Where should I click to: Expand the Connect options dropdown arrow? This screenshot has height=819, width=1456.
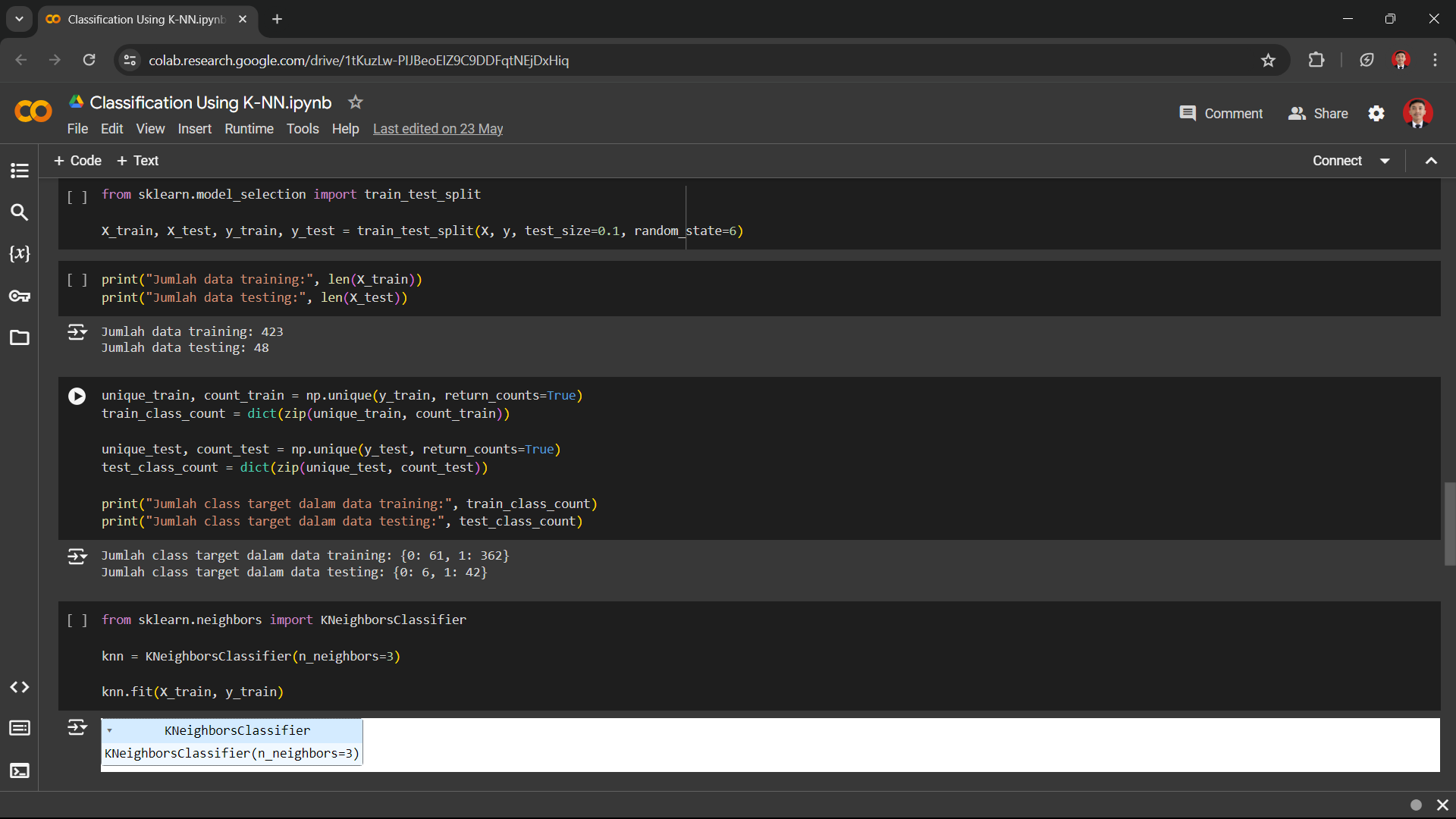(x=1385, y=161)
